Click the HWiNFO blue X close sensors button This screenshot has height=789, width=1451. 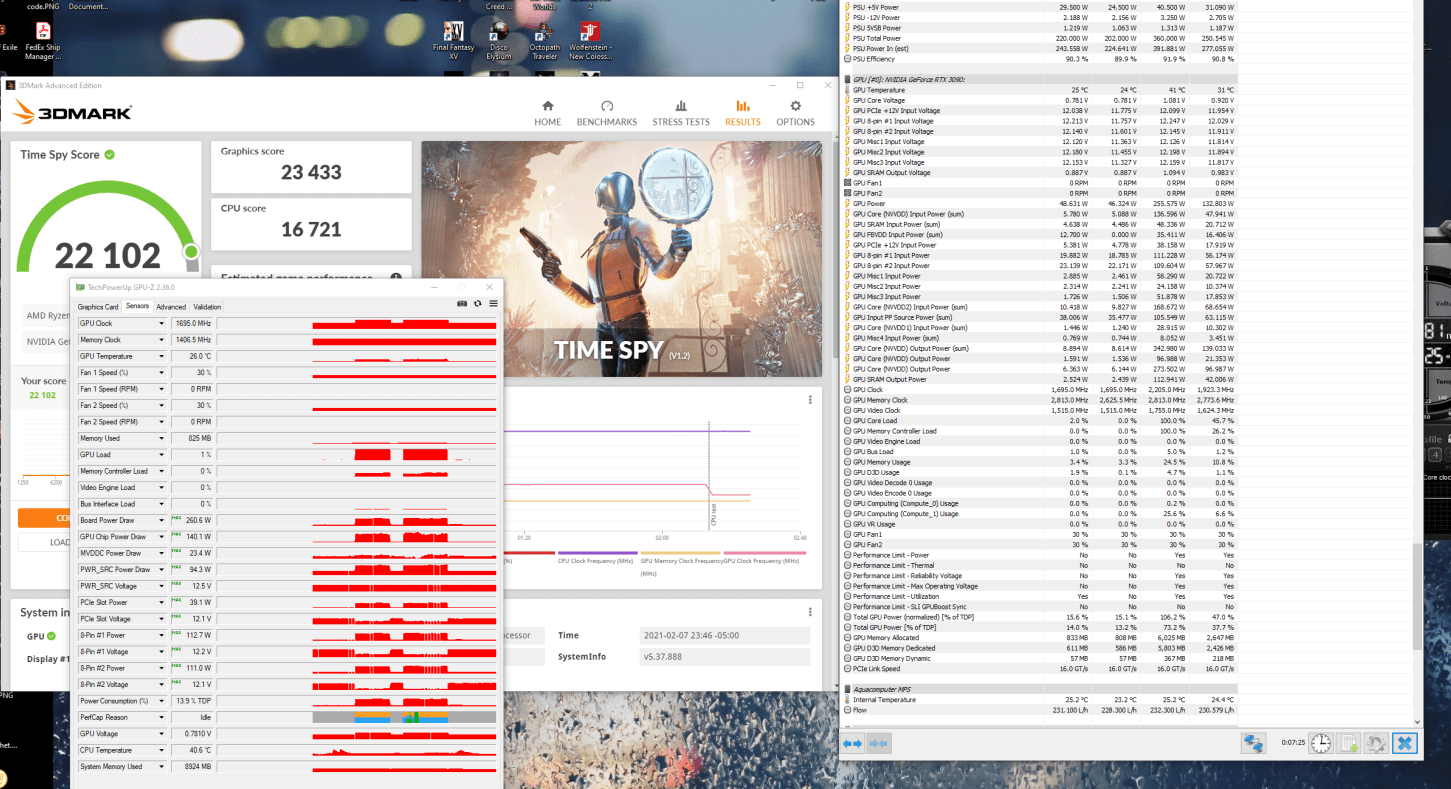pyautogui.click(x=1404, y=743)
